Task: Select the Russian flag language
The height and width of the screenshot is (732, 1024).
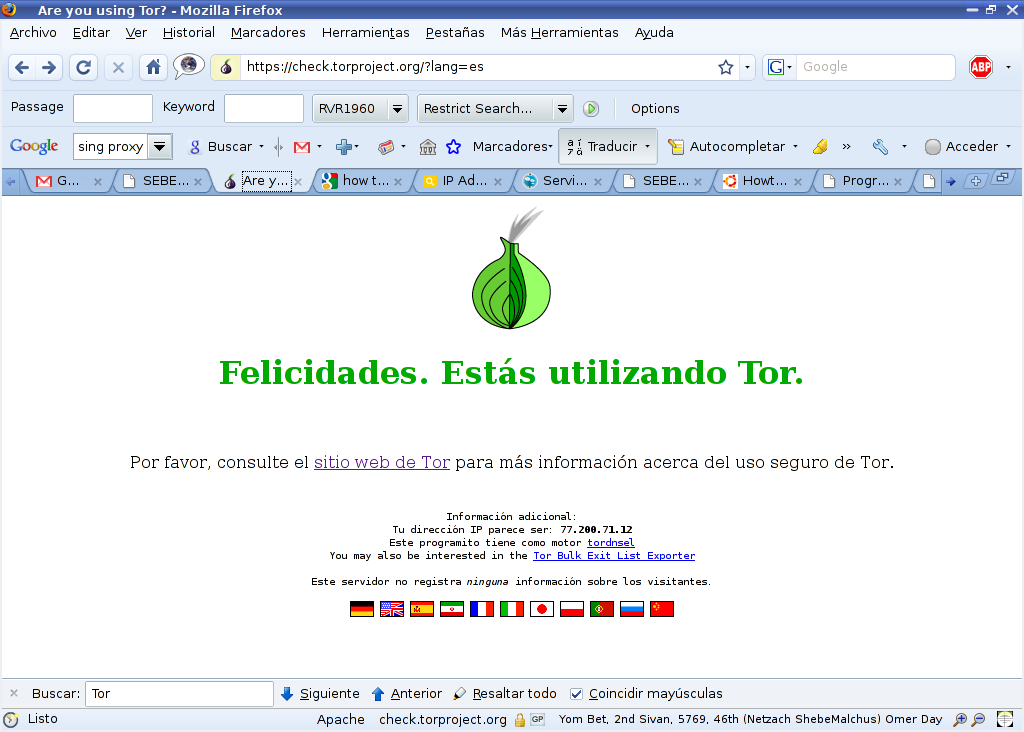Action: point(632,609)
